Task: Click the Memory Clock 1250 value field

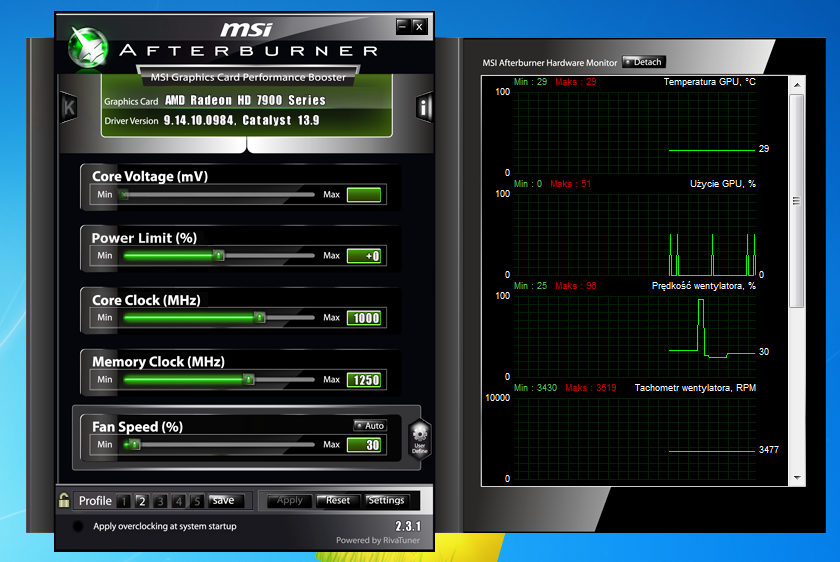Action: pyautogui.click(x=364, y=380)
